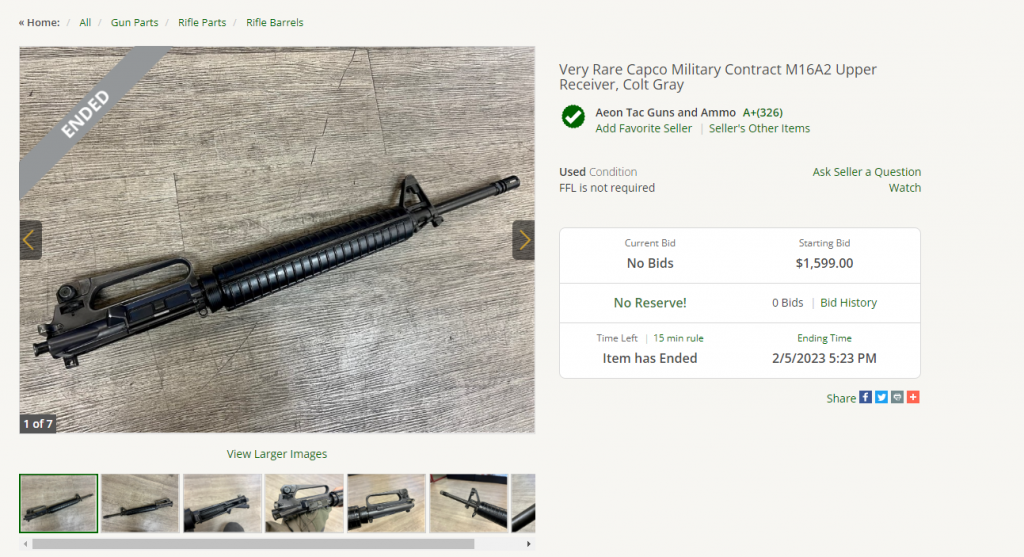This screenshot has height=557, width=1024.
Task: Click the print share icon
Action: [897, 397]
